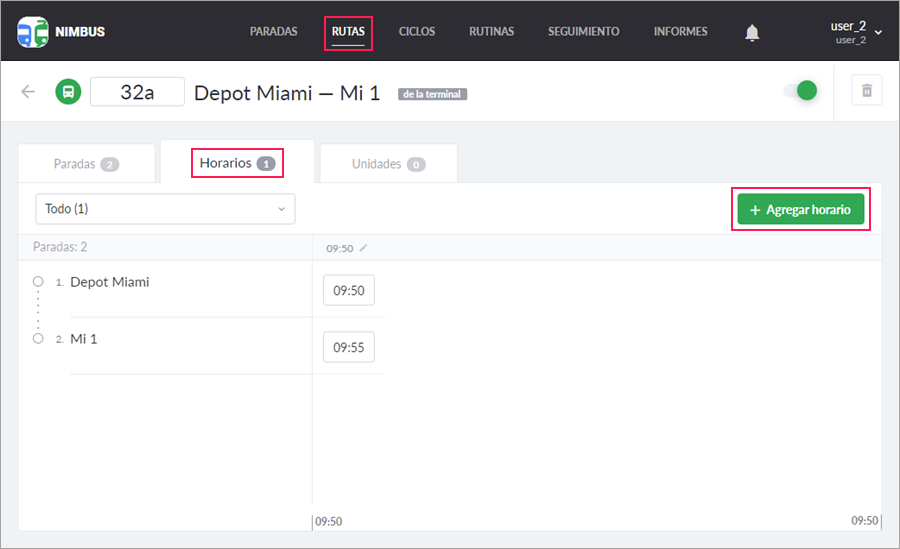Click the Paradas: 2 header text
The width and height of the screenshot is (900, 549).
click(60, 247)
